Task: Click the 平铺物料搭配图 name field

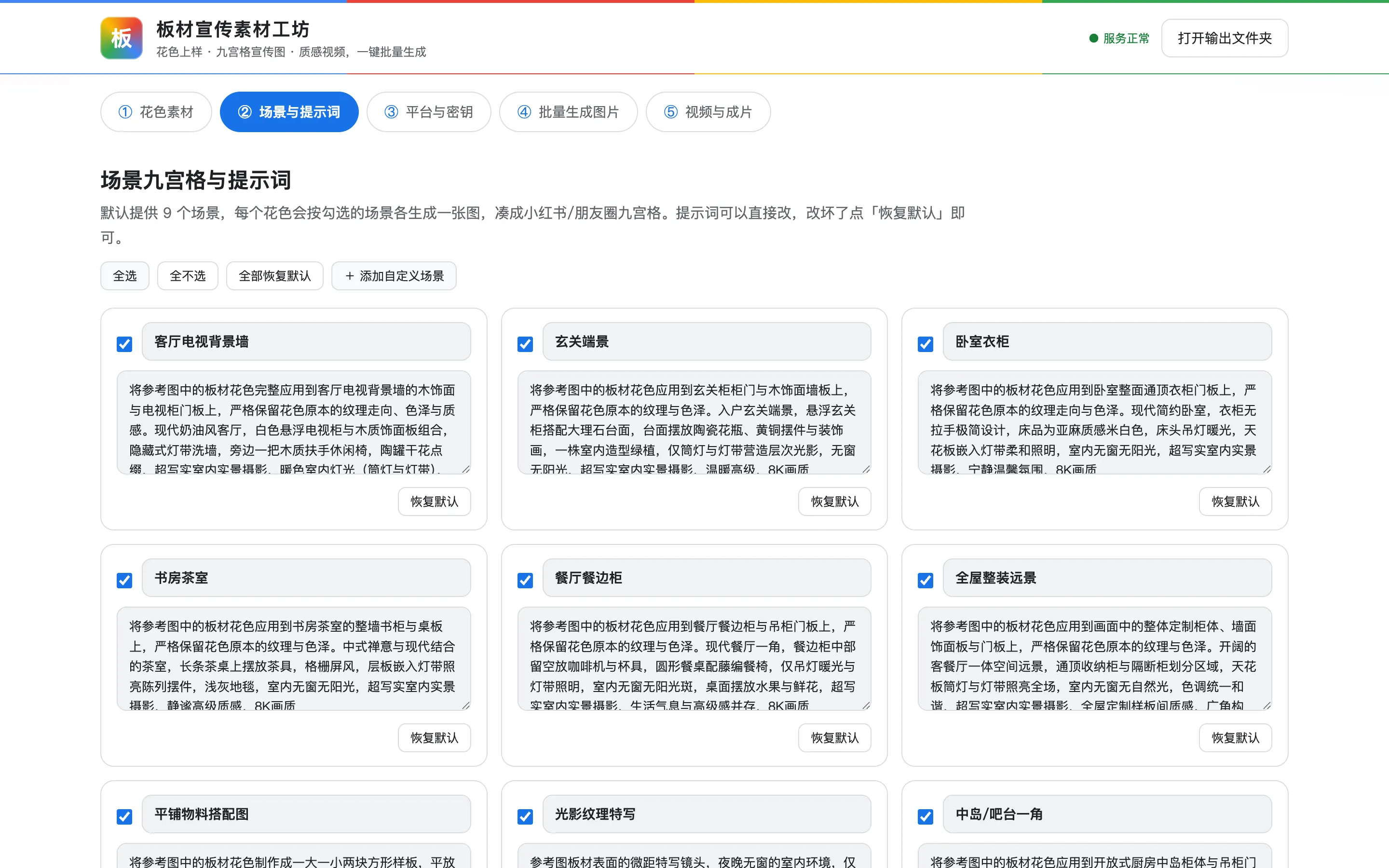Action: point(307,814)
